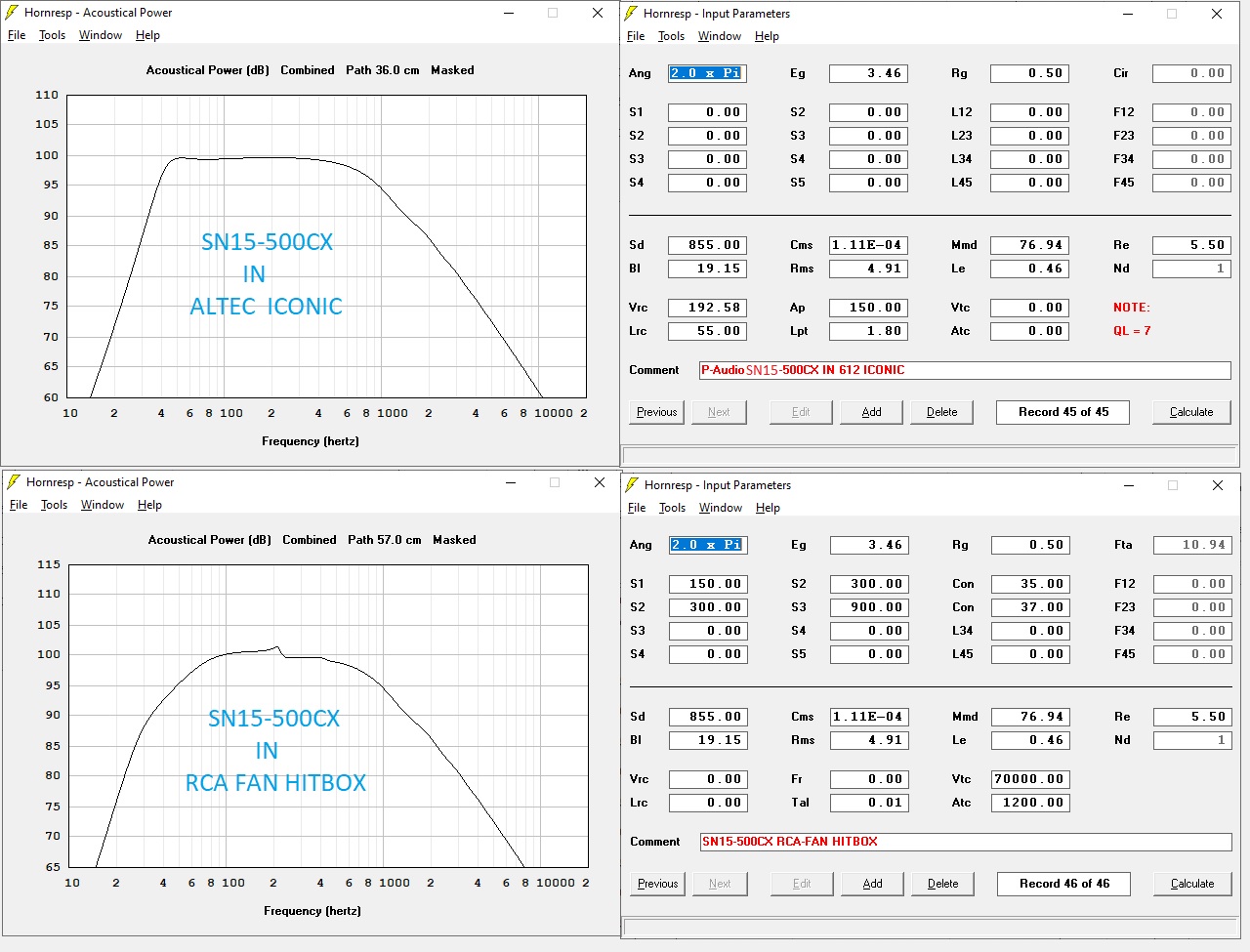Click Re field in top Input Parameters window
Image resolution: width=1250 pixels, height=952 pixels.
(1191, 245)
